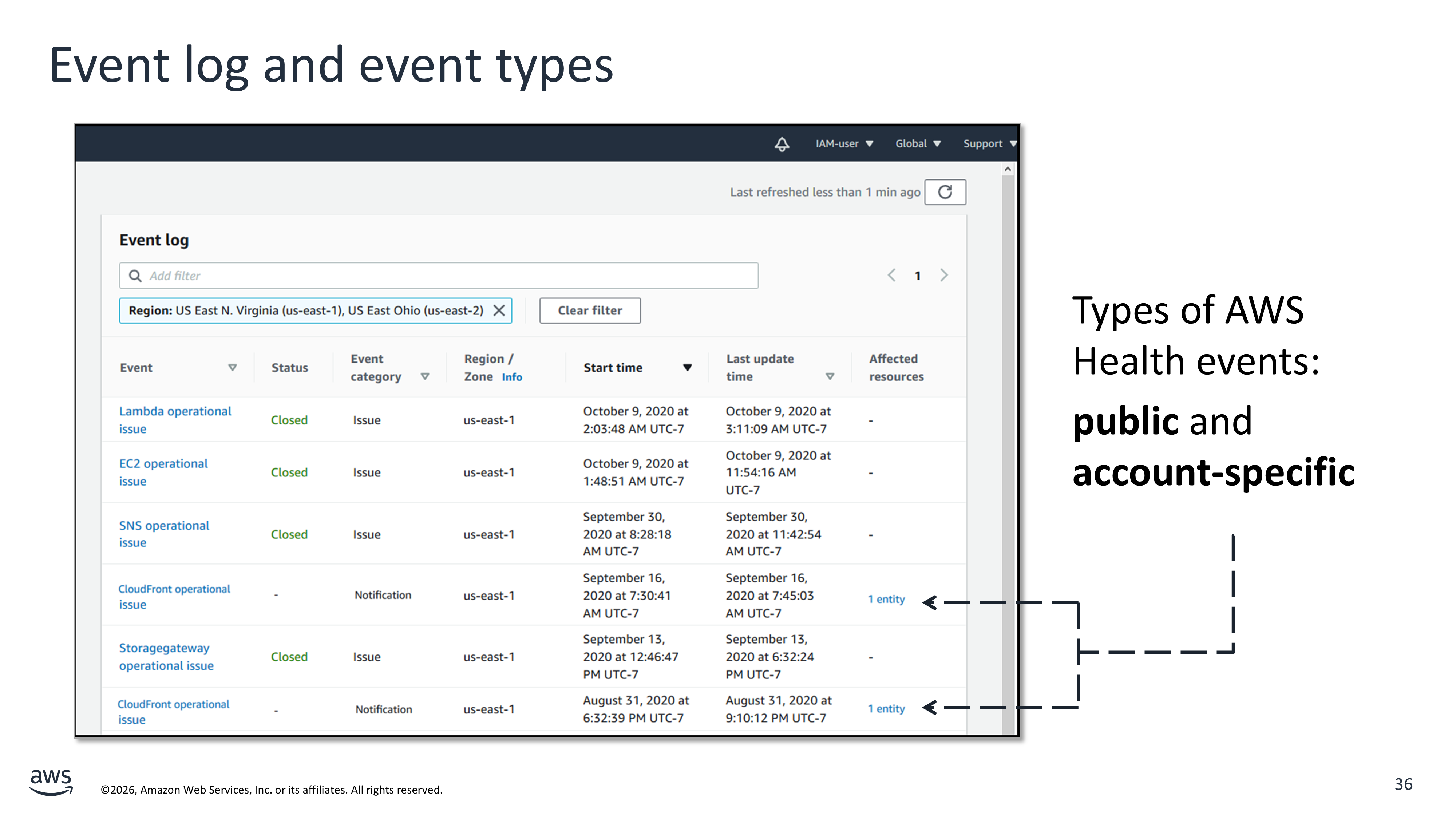1456x819 pixels.
Task: Click Info link next to Zone
Action: tap(511, 377)
